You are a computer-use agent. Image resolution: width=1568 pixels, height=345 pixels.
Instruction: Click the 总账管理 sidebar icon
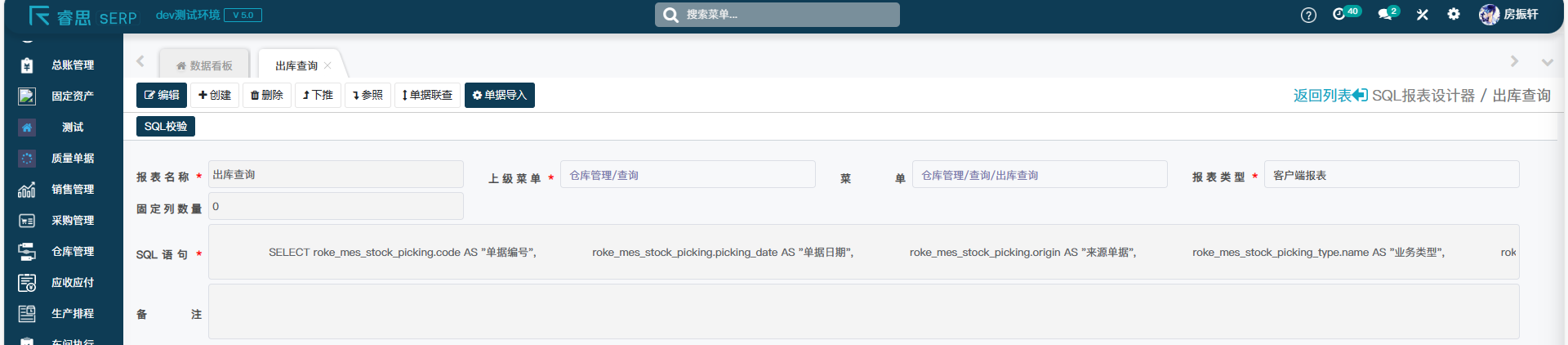tap(27, 65)
